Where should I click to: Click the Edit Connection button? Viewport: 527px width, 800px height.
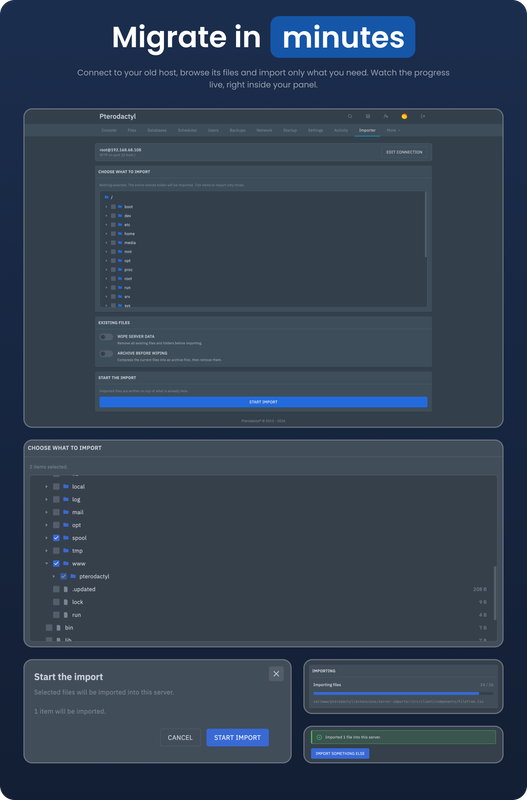(404, 152)
